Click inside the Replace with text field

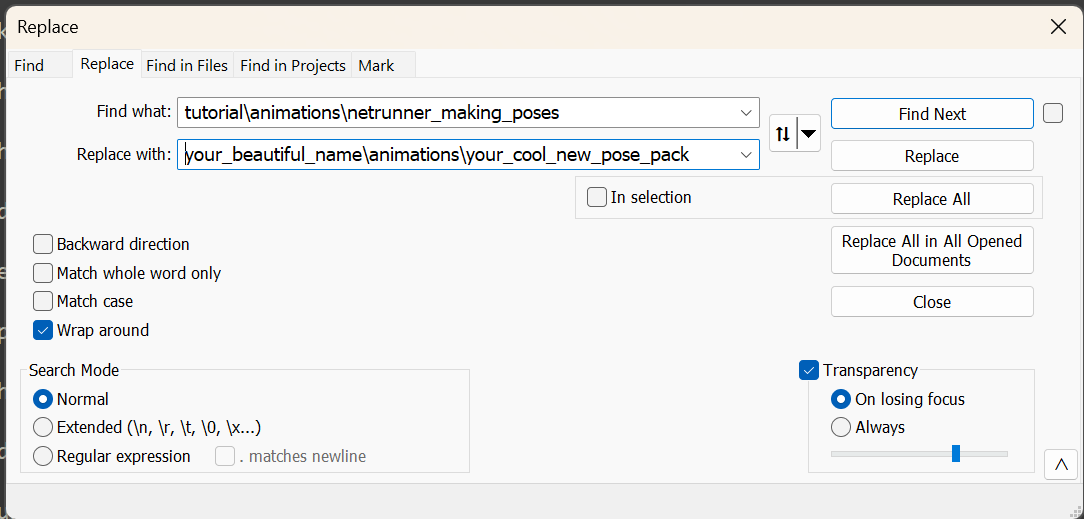[x=460, y=155]
